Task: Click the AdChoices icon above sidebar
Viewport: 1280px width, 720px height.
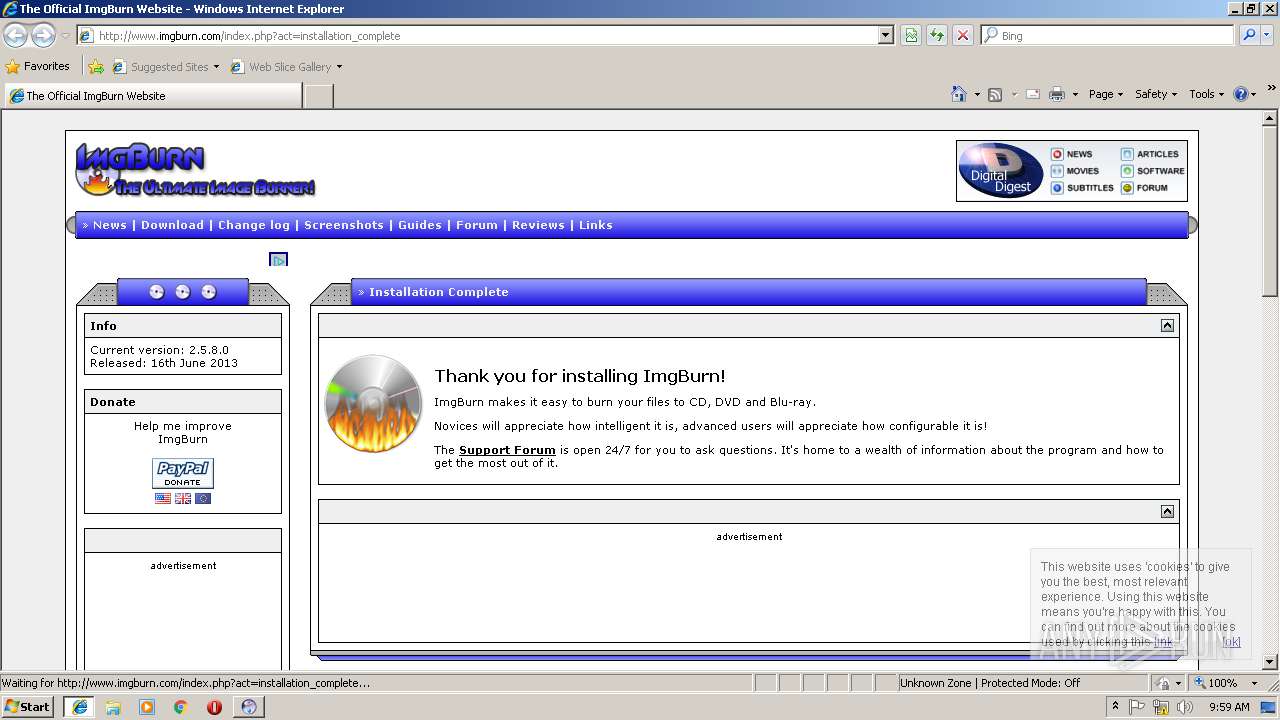Action: 279,259
